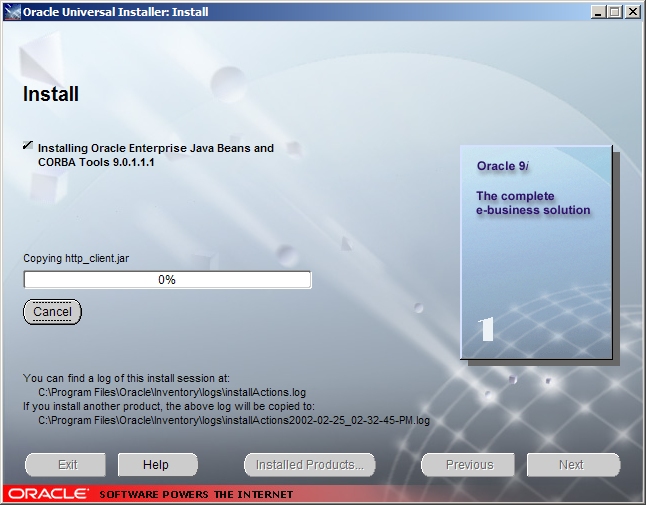The height and width of the screenshot is (505, 646).
Task: Cancel the installation in progress
Action: (x=52, y=312)
